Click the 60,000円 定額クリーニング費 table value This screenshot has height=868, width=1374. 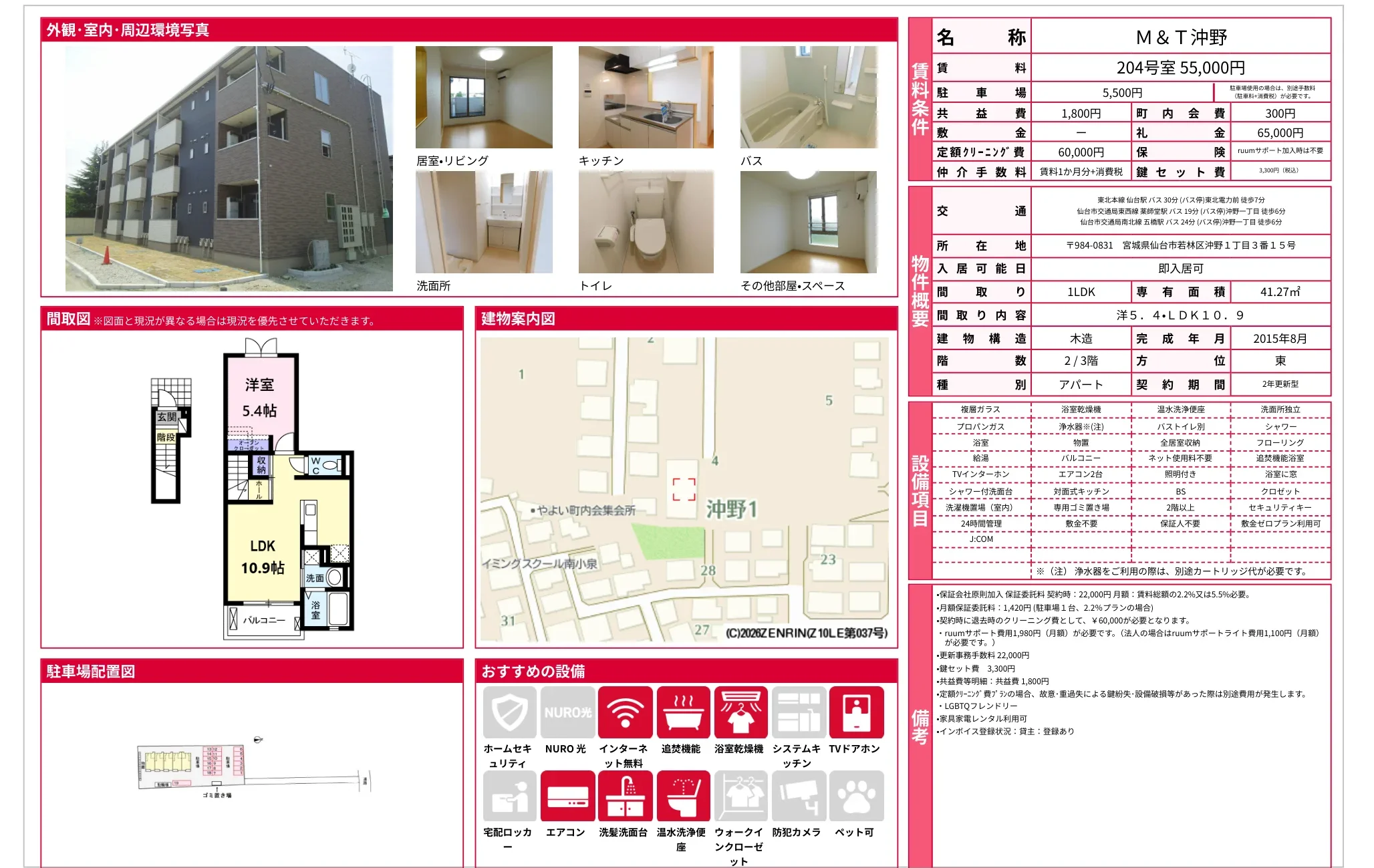coord(1081,152)
